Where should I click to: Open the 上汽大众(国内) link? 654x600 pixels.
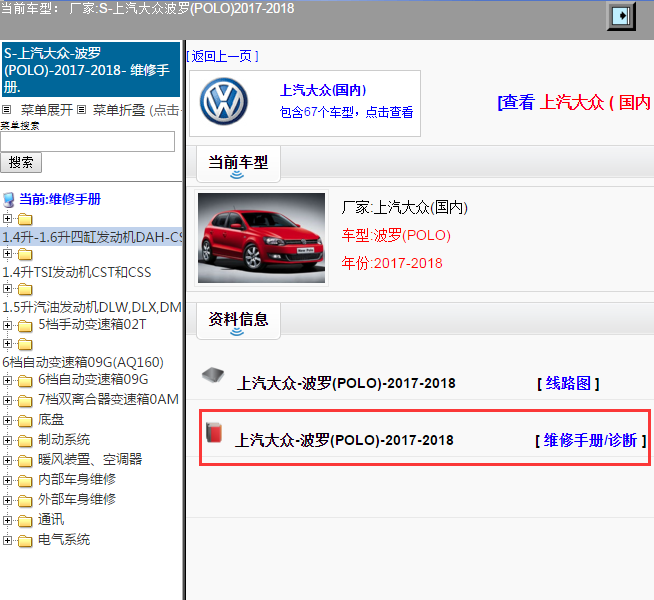[x=323, y=90]
